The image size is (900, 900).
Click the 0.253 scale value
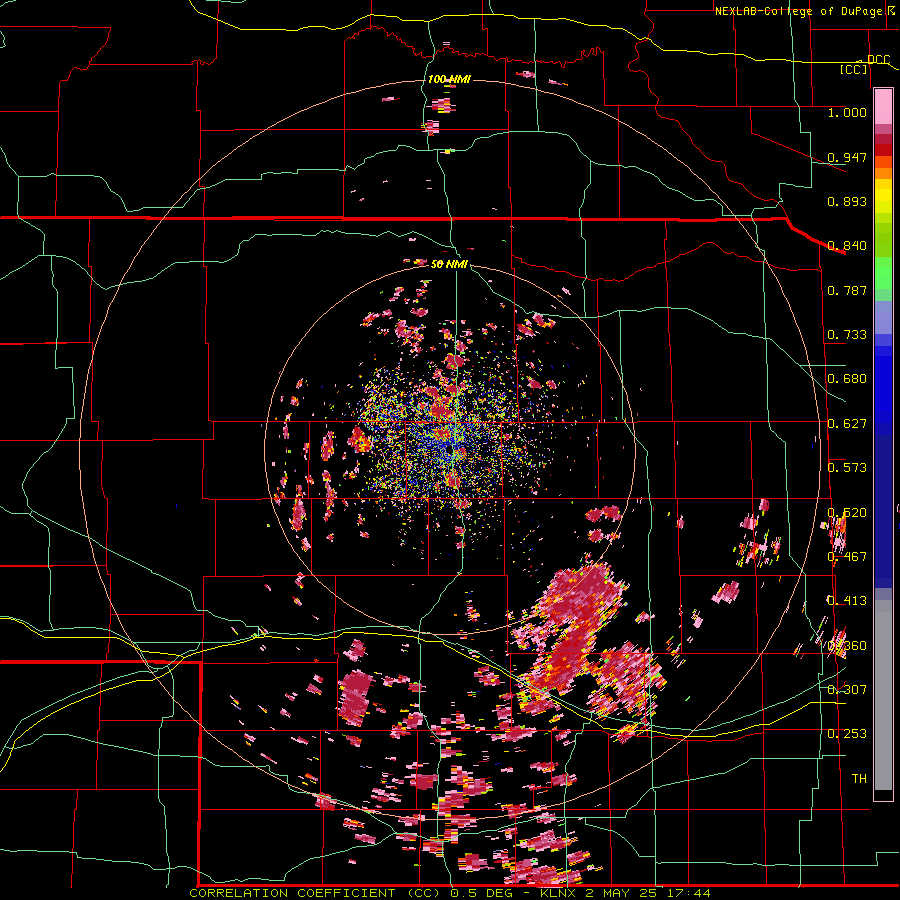(x=847, y=734)
